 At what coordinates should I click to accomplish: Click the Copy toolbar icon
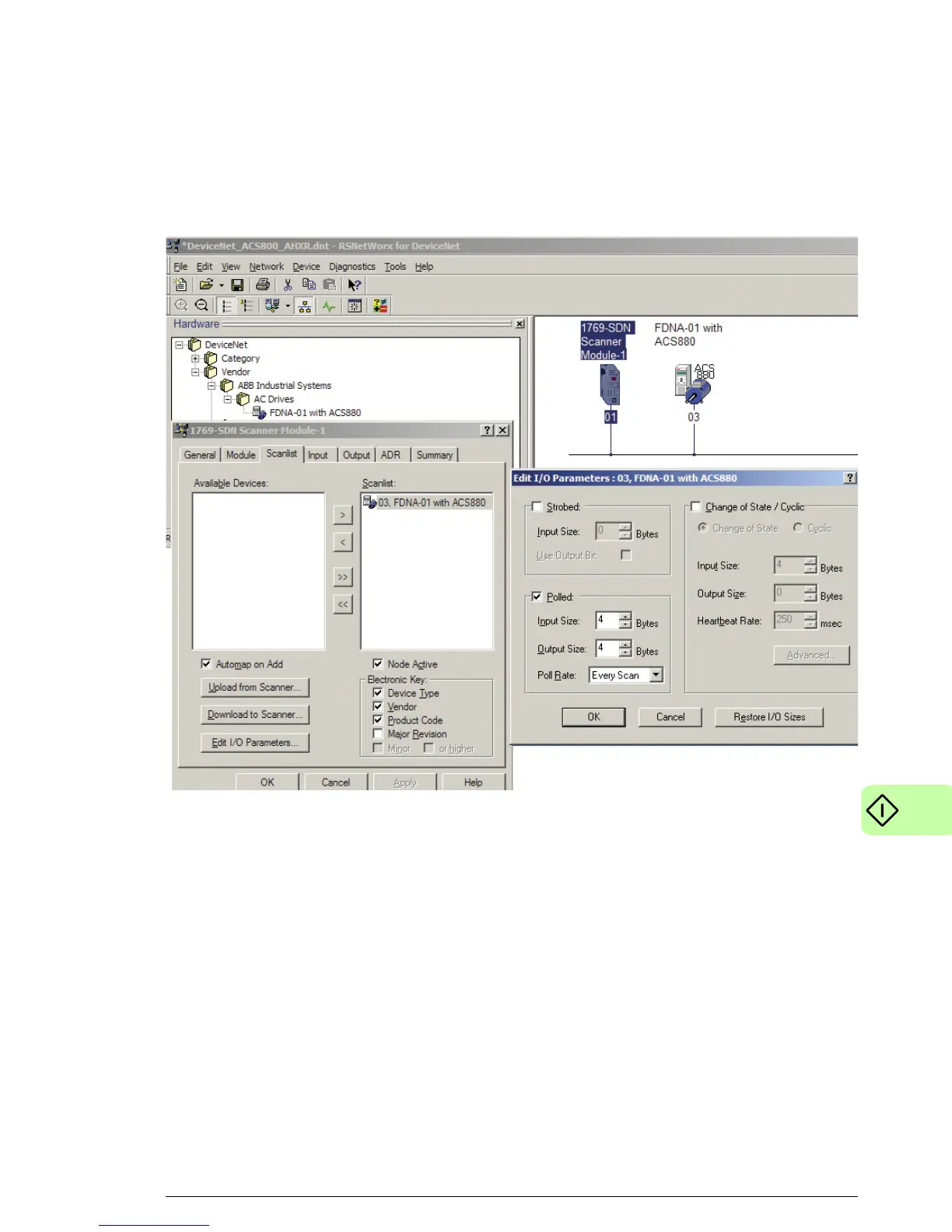[309, 285]
